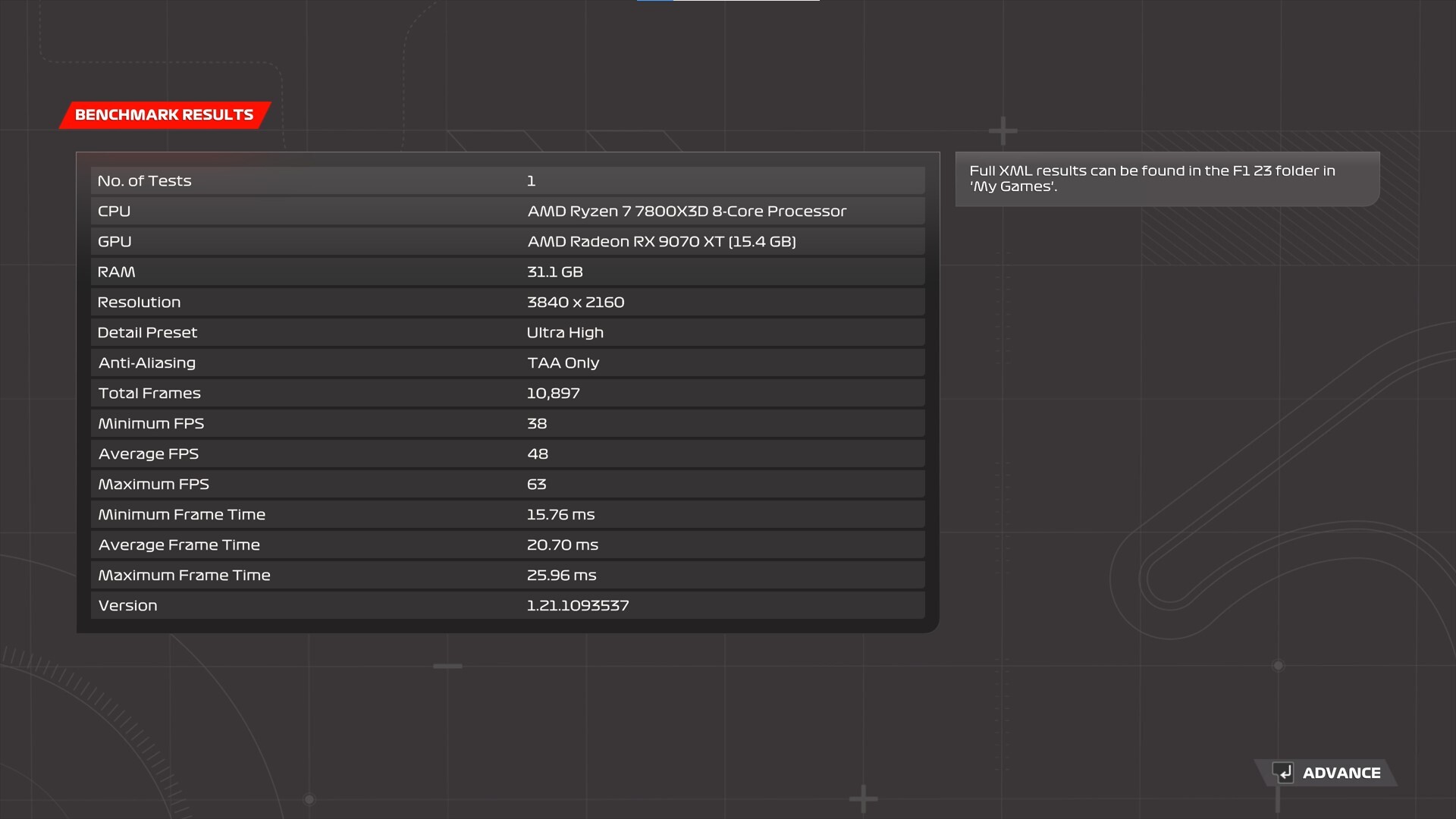This screenshot has width=1456, height=819.
Task: Click the Average FPS label
Action: click(149, 454)
